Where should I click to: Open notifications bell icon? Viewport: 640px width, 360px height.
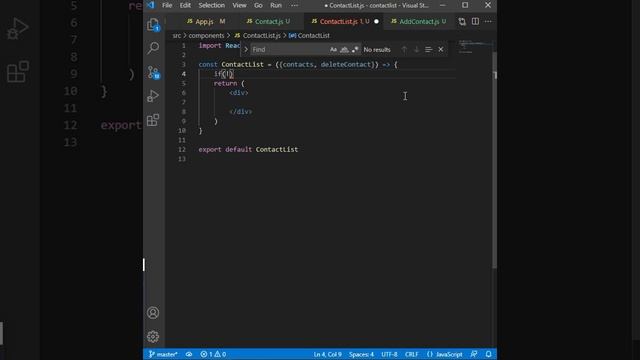(x=488, y=354)
